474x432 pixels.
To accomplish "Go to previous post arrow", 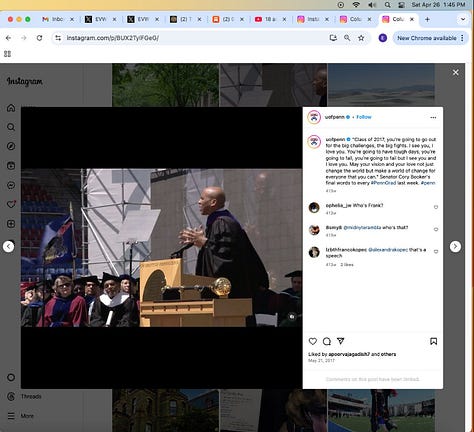I will point(9,246).
